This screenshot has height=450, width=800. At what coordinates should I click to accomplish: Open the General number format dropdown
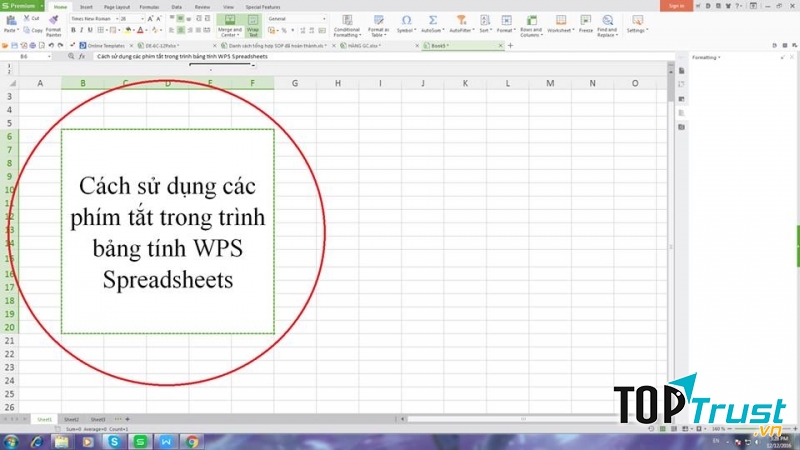[x=324, y=19]
